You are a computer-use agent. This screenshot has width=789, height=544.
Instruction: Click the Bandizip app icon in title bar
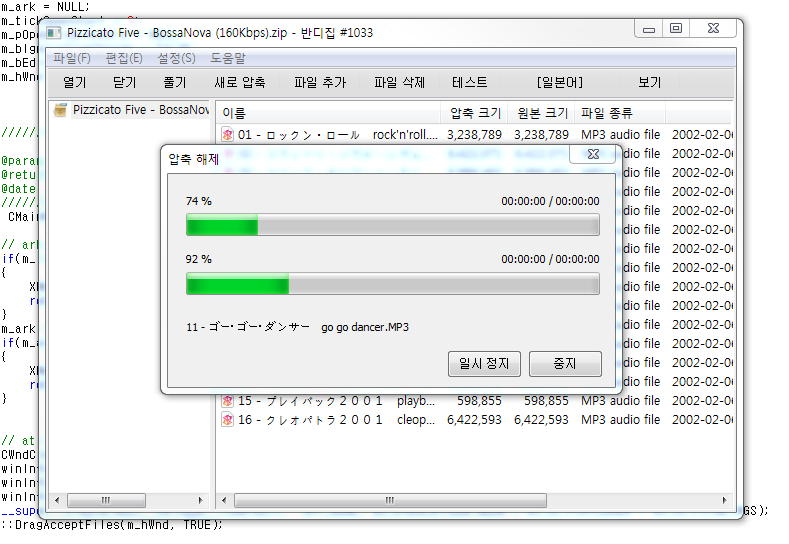tap(54, 33)
